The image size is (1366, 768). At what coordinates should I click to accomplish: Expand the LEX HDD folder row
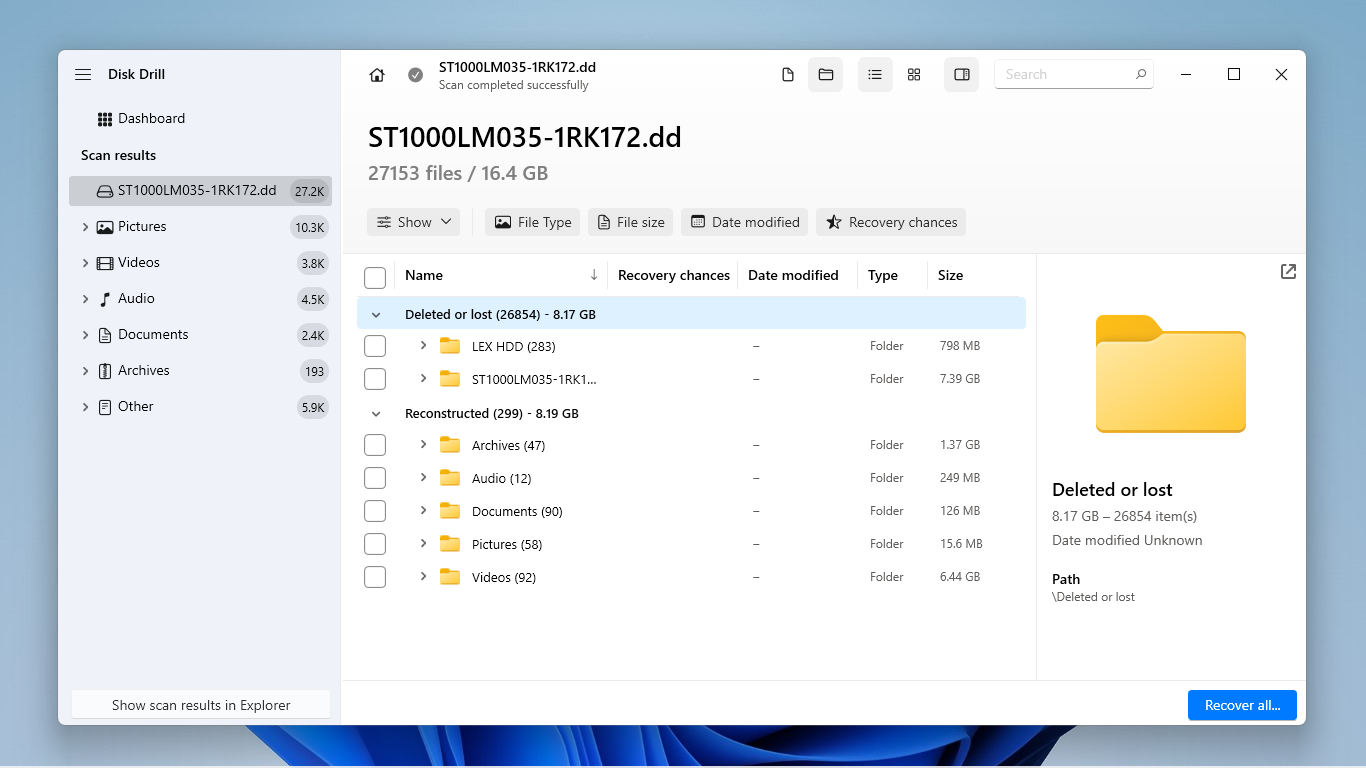point(423,345)
